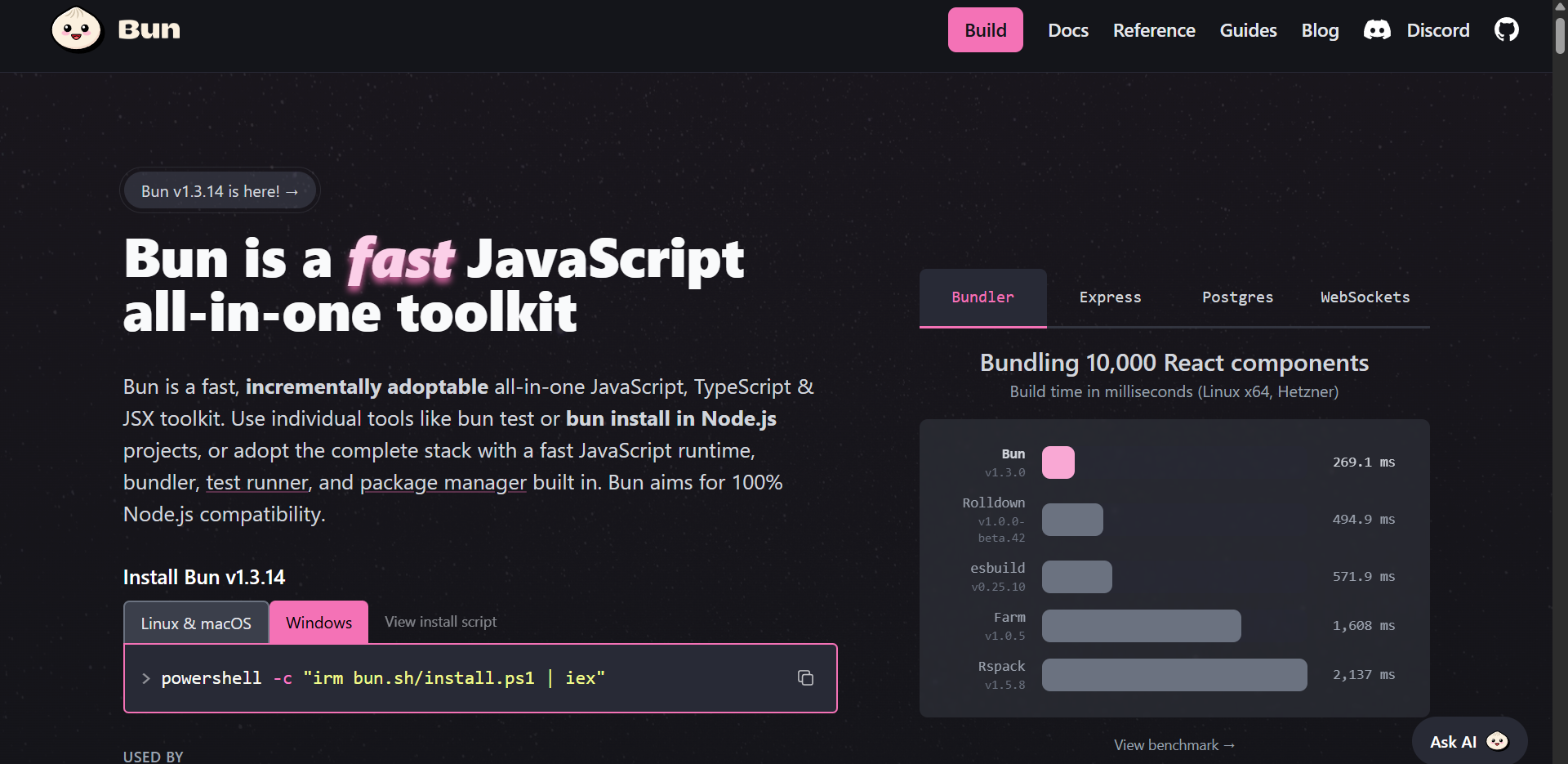This screenshot has height=764, width=1568.
Task: Click the Ask AI bun icon
Action: pyautogui.click(x=1497, y=741)
